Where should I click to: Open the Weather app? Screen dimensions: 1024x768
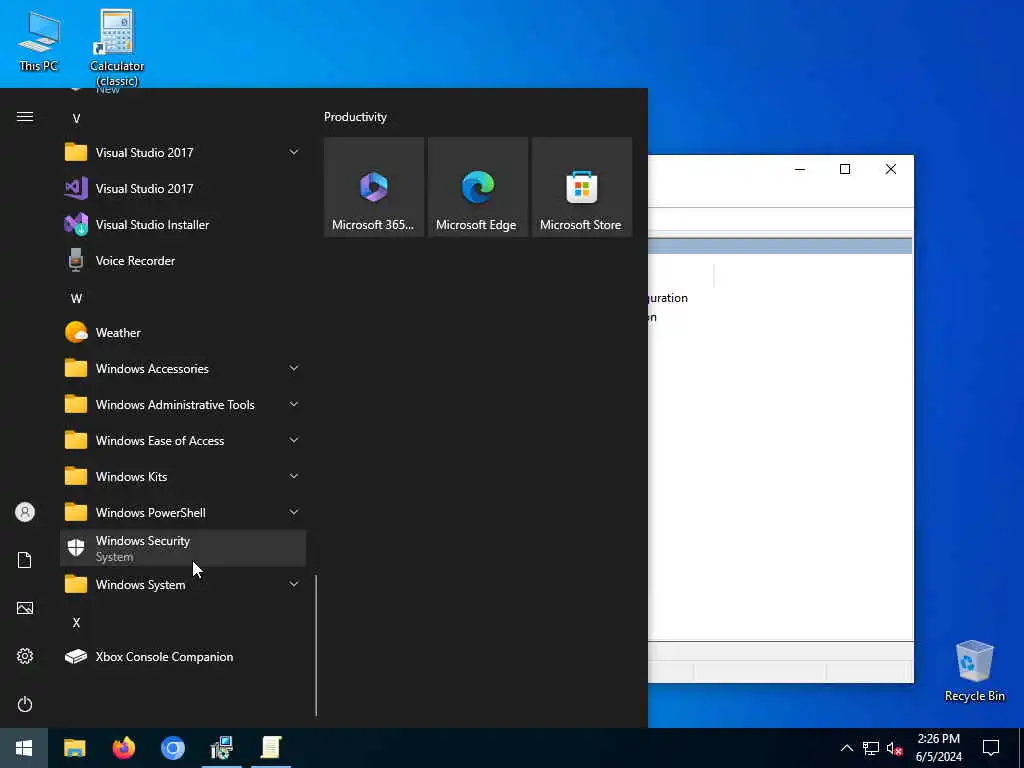point(183,333)
